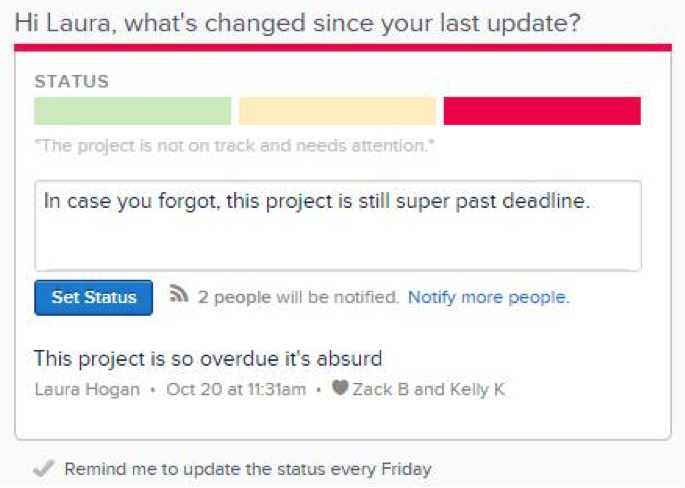The height and width of the screenshot is (488, 685).
Task: Select the red off-track status color
Action: [x=542, y=111]
